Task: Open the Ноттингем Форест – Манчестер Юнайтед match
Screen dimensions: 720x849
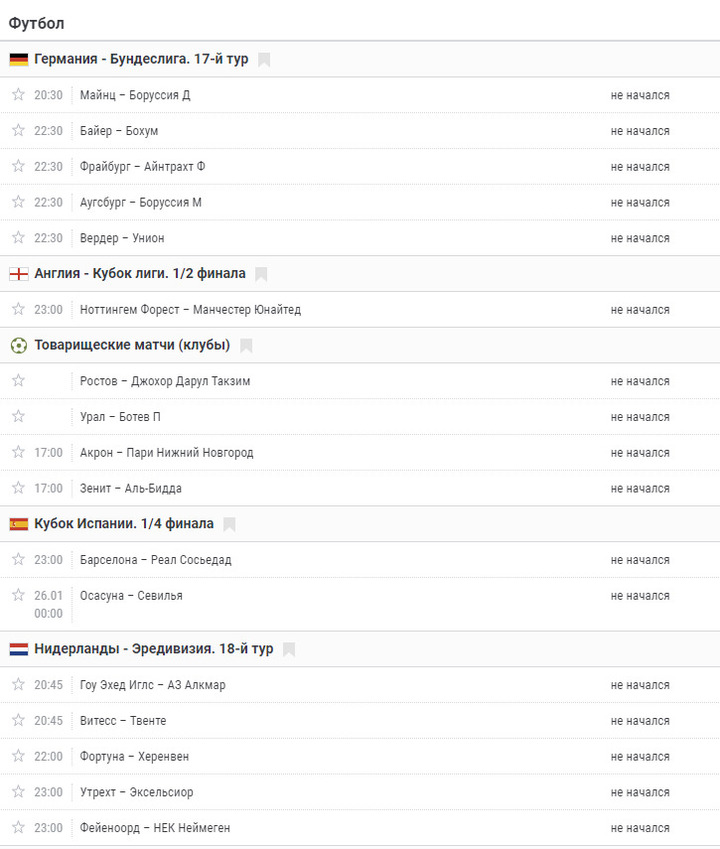Action: pyautogui.click(x=191, y=310)
